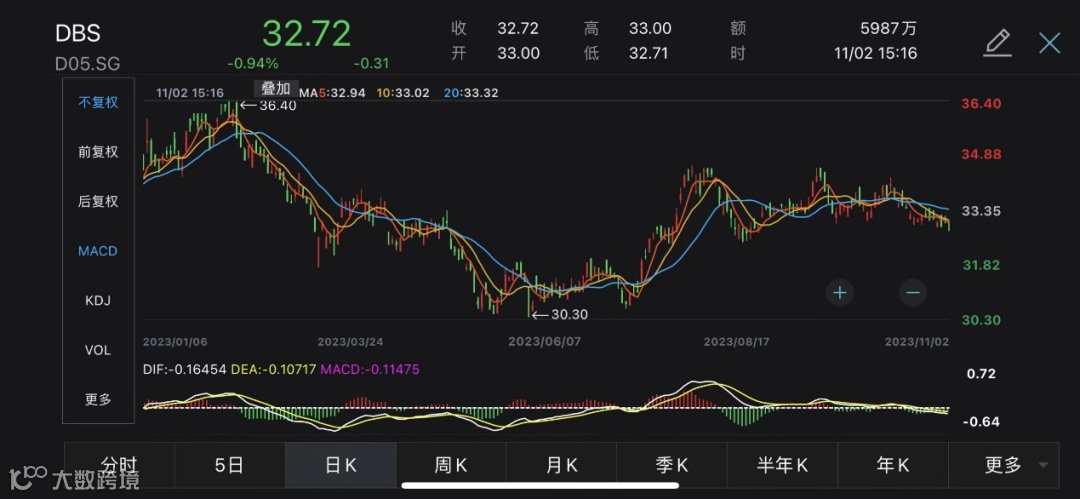Close the chart with the X icon
1080x499 pixels.
pos(1050,43)
